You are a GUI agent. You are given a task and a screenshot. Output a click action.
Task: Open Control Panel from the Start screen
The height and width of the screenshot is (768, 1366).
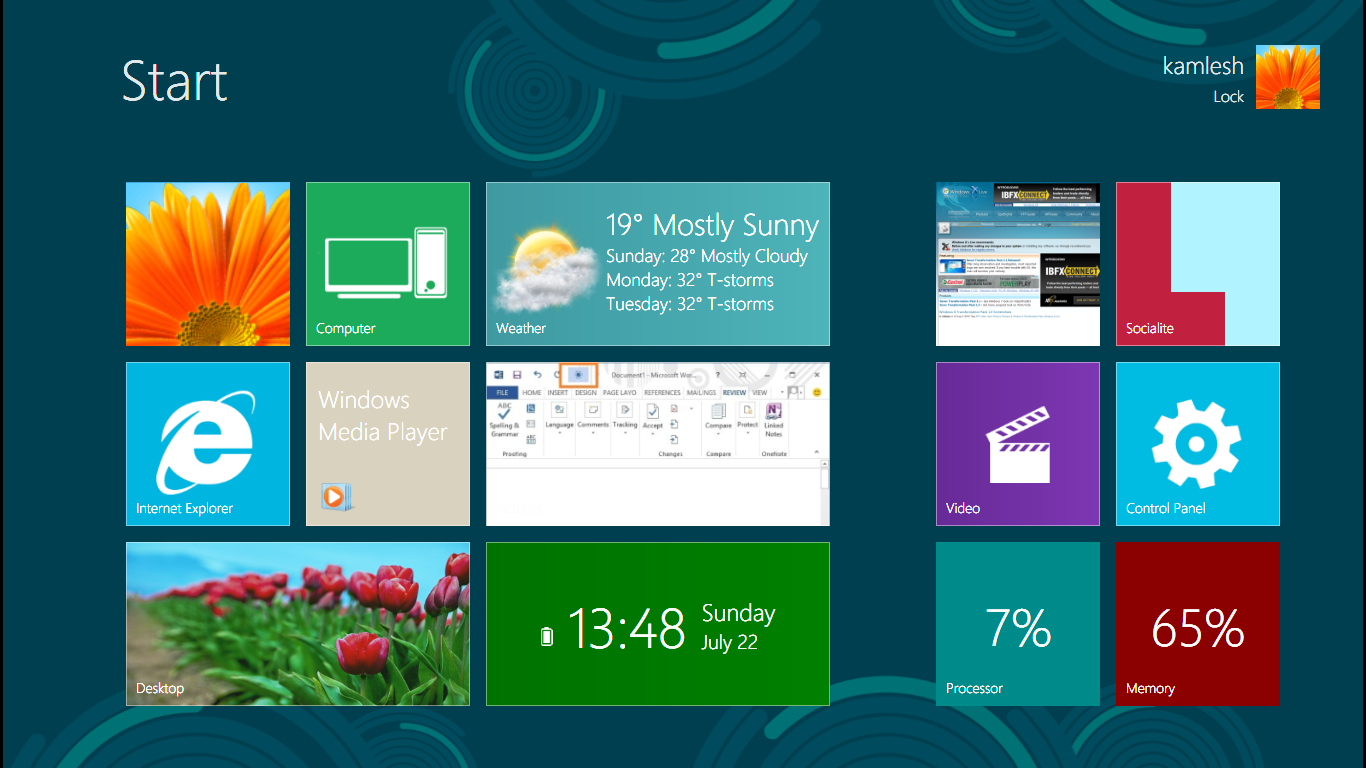tap(1197, 444)
